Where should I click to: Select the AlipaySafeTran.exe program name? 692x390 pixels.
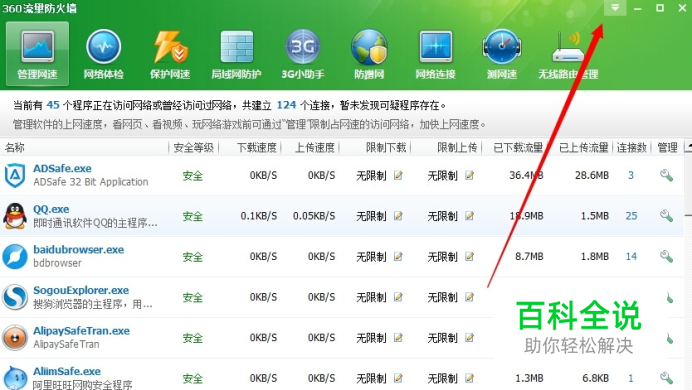pyautogui.click(x=82, y=331)
